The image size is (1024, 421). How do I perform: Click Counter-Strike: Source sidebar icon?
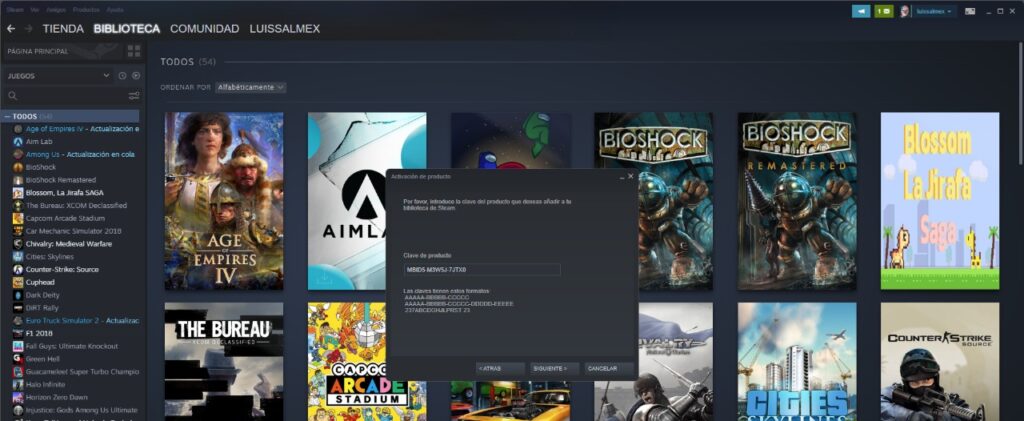point(18,270)
